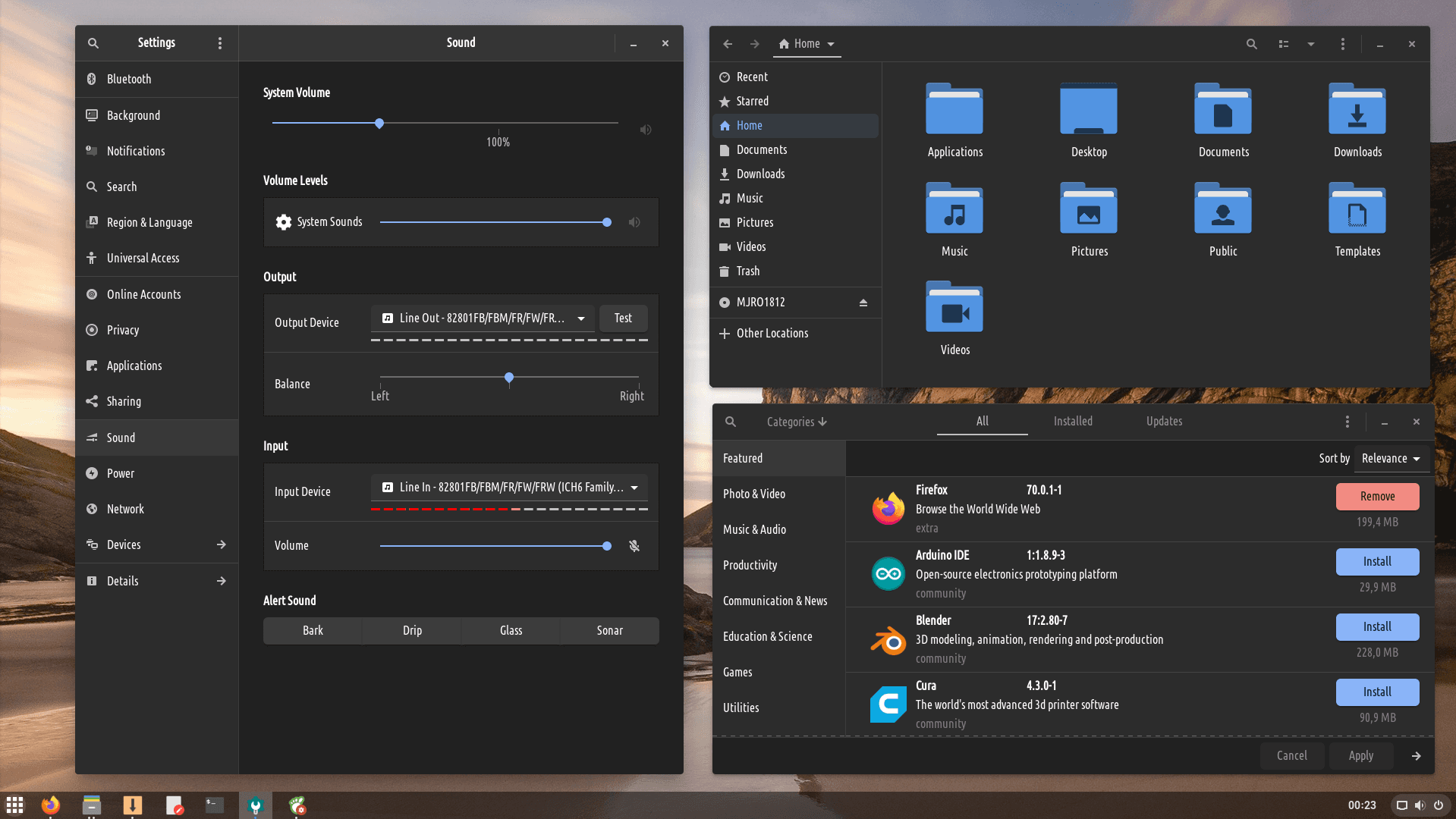Open the Videos folder icon
The image size is (1456, 819).
pos(954,309)
